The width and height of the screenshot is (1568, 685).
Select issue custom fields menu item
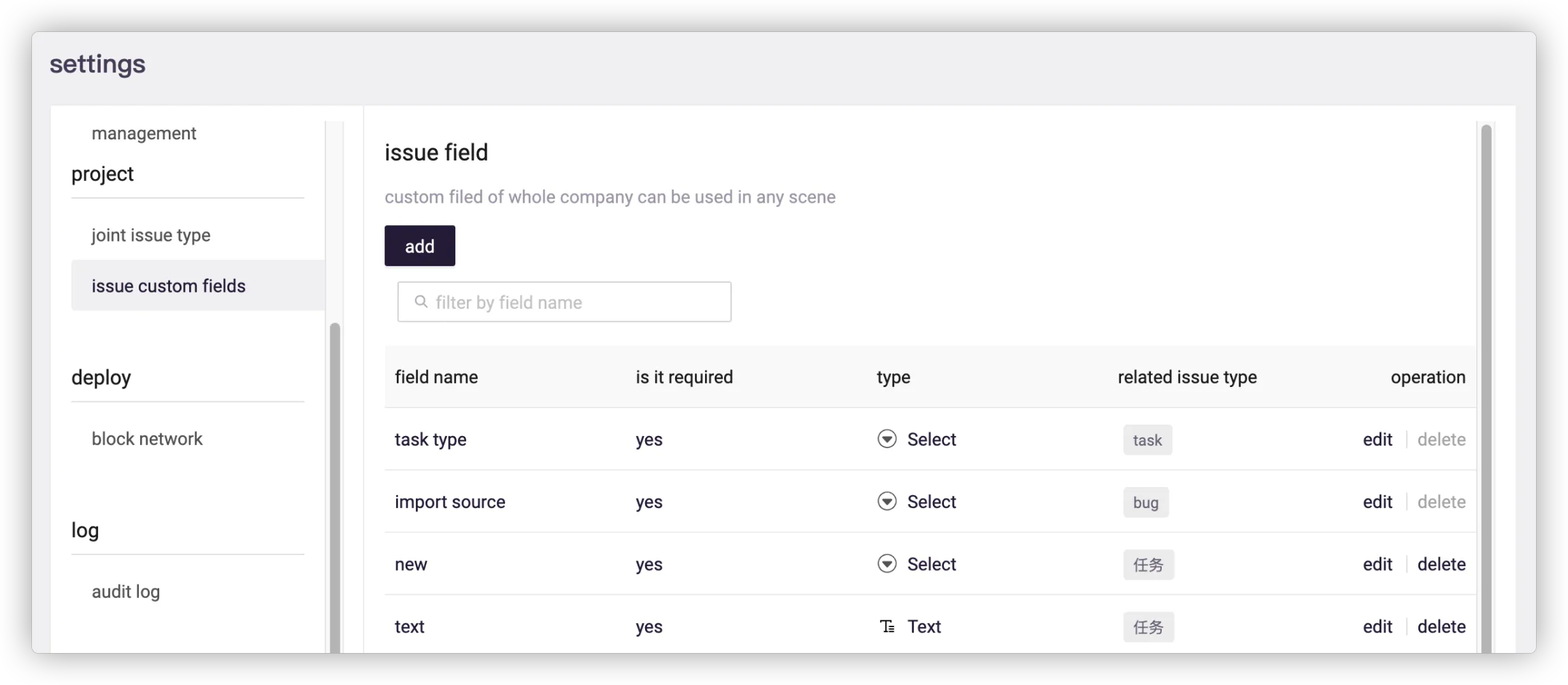tap(169, 286)
